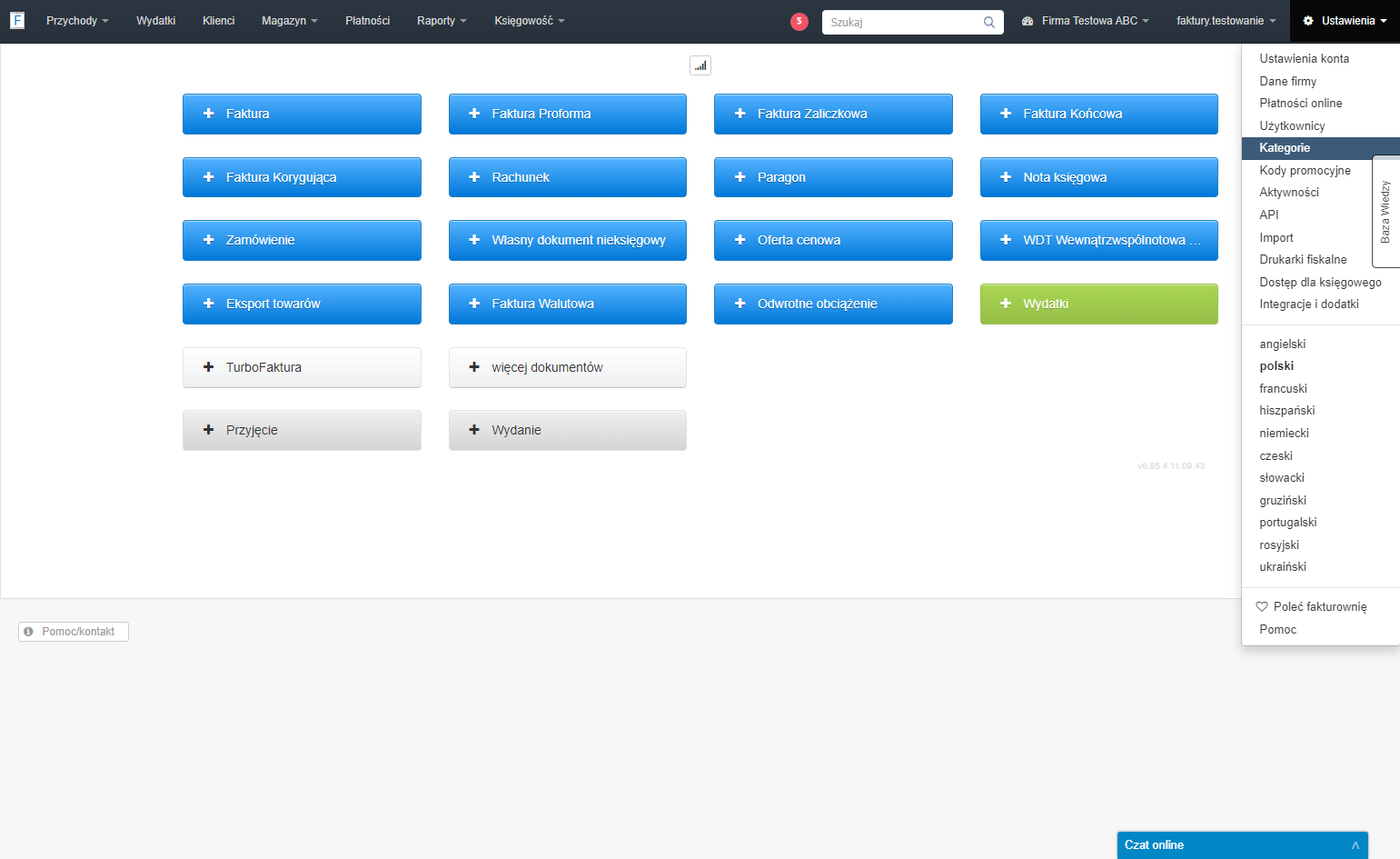
Task: Open the small chart statistics icon
Action: point(700,65)
